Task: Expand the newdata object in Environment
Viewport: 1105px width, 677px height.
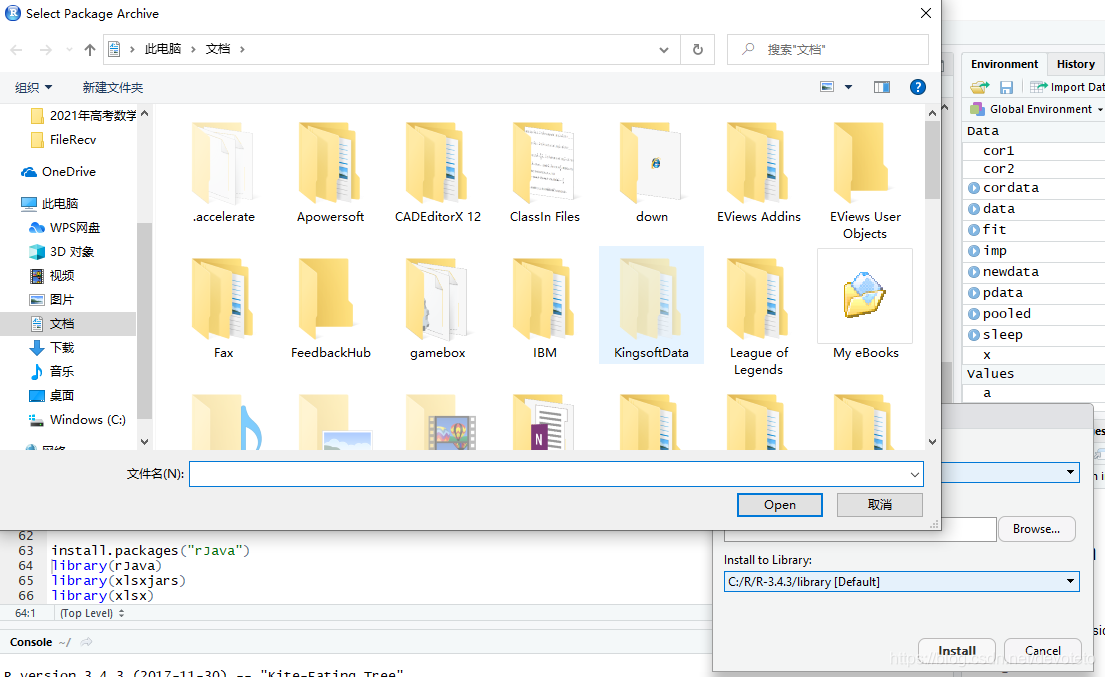Action: pos(974,272)
